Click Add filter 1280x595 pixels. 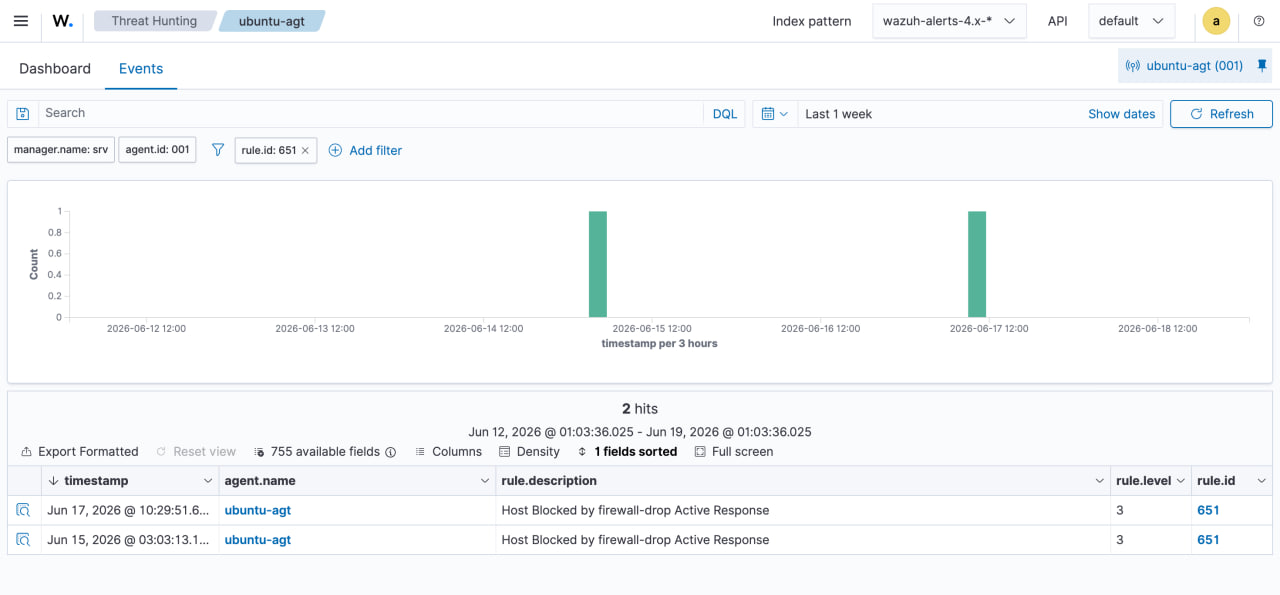365,151
